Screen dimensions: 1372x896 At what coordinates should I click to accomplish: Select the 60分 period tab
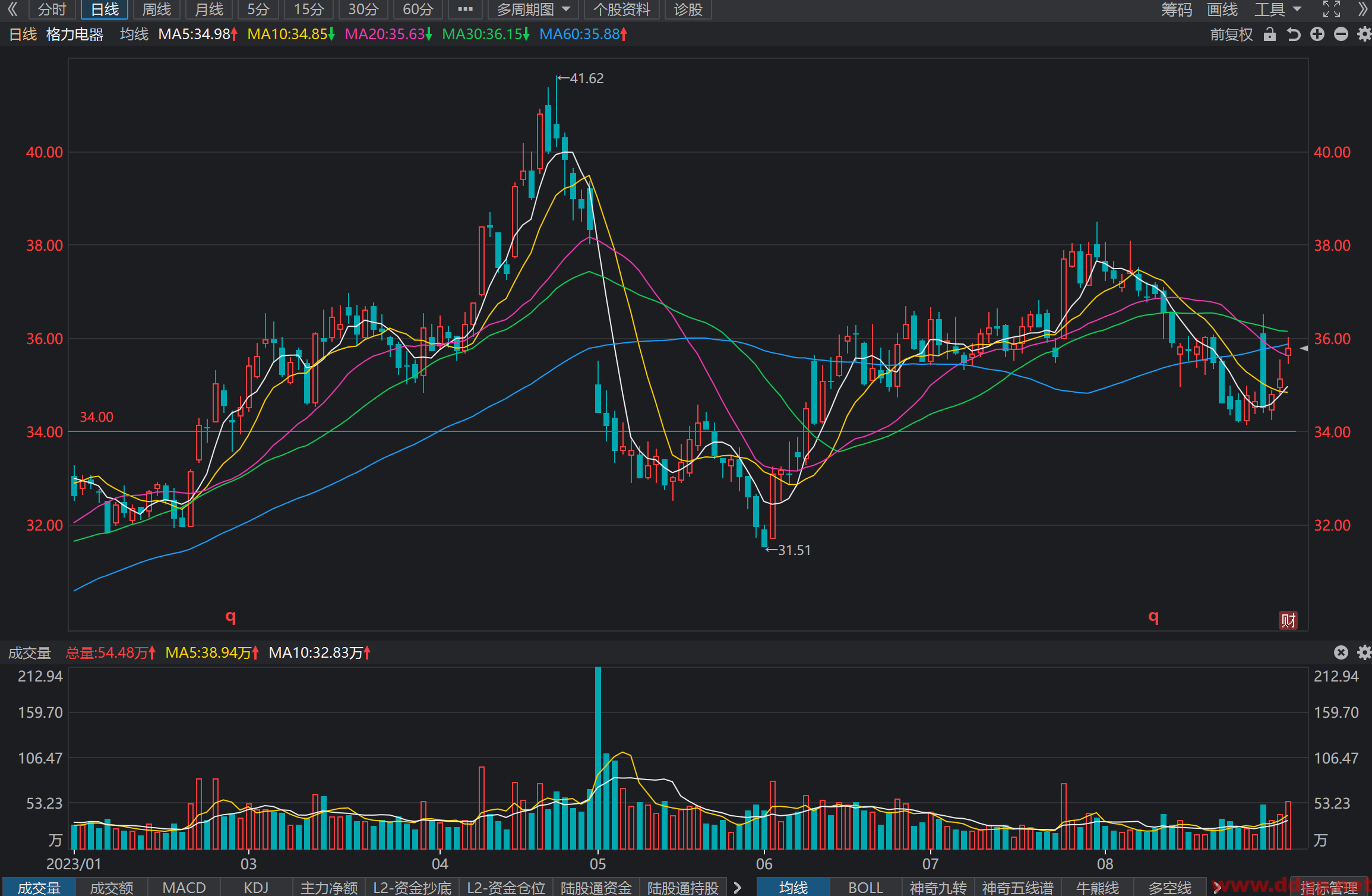click(418, 10)
